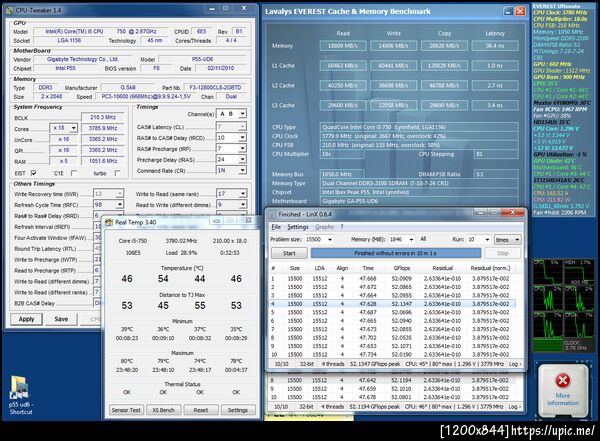Open the LinX ? help menu
This screenshot has height=441, width=600.
tap(342, 227)
